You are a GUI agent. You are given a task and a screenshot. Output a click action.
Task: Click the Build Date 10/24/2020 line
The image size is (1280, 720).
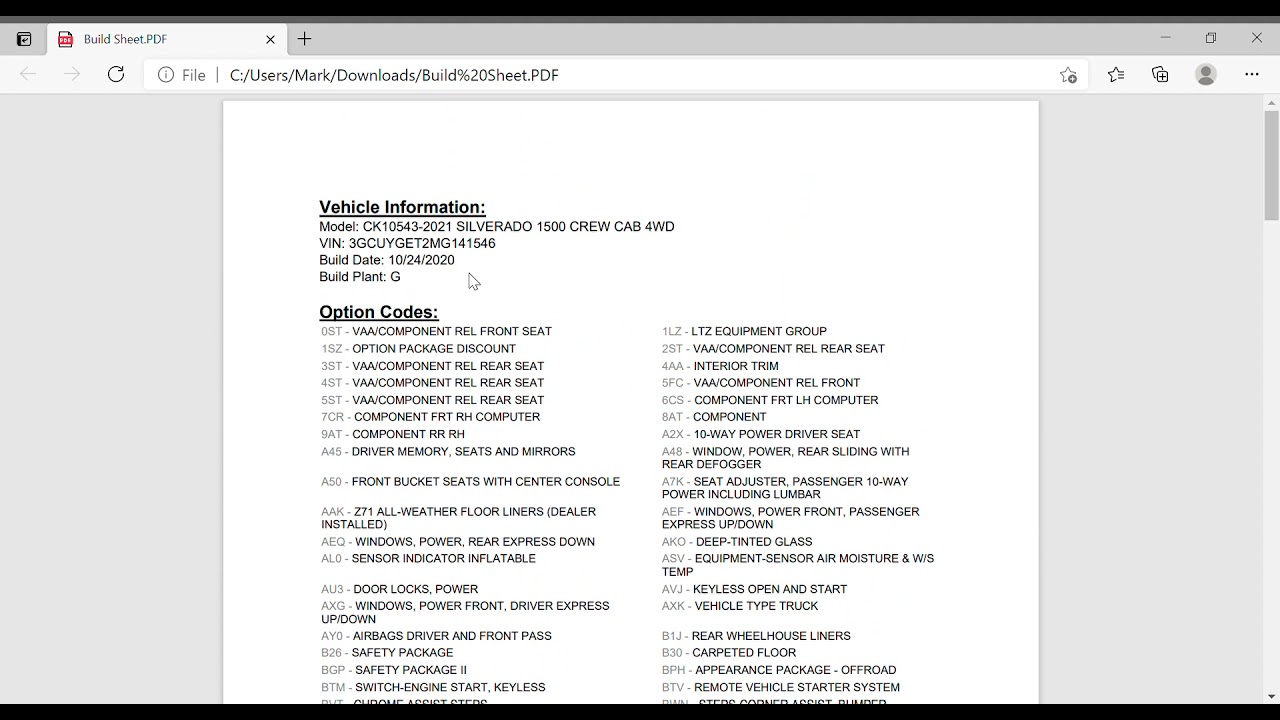[387, 260]
